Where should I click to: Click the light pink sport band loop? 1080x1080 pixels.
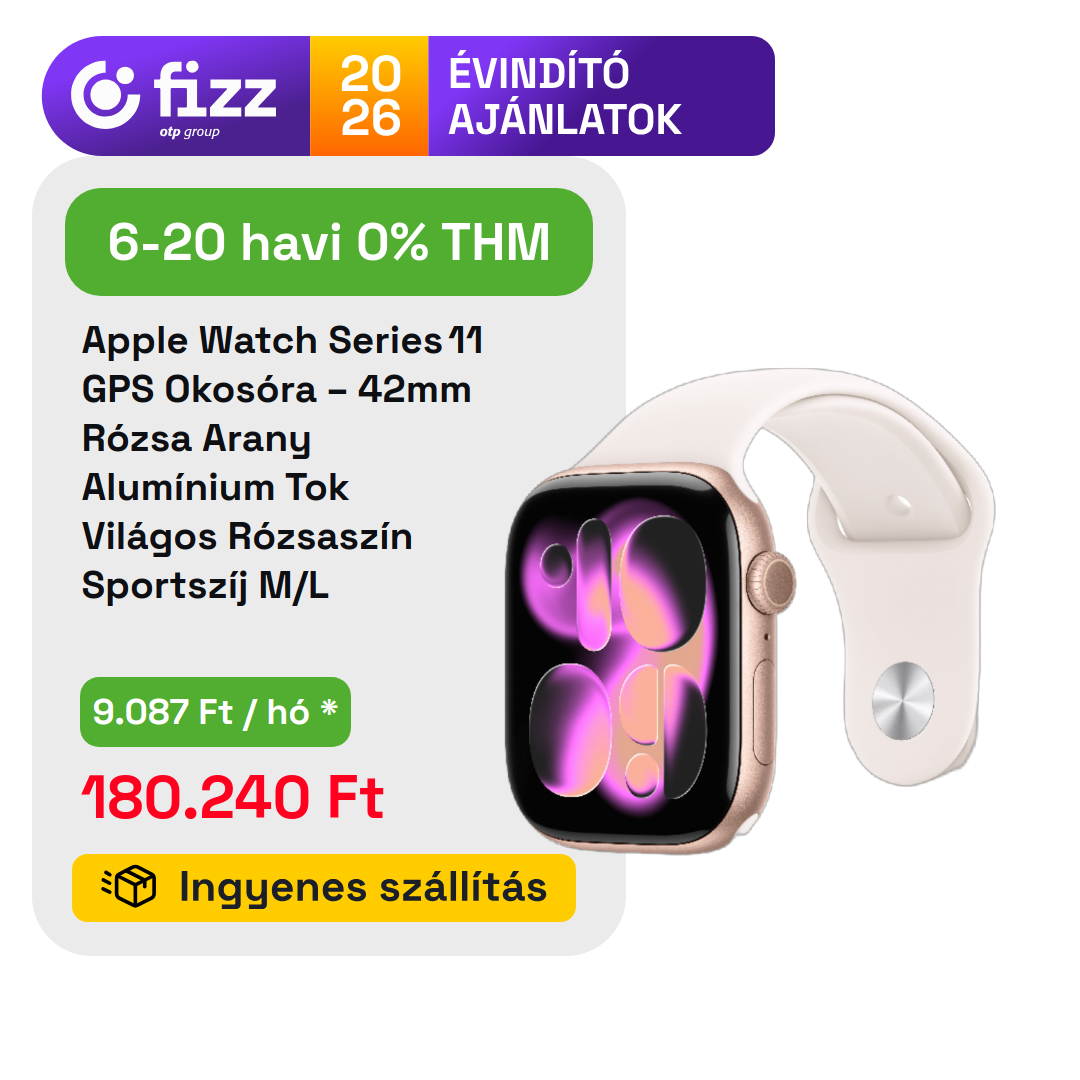[x=895, y=510]
